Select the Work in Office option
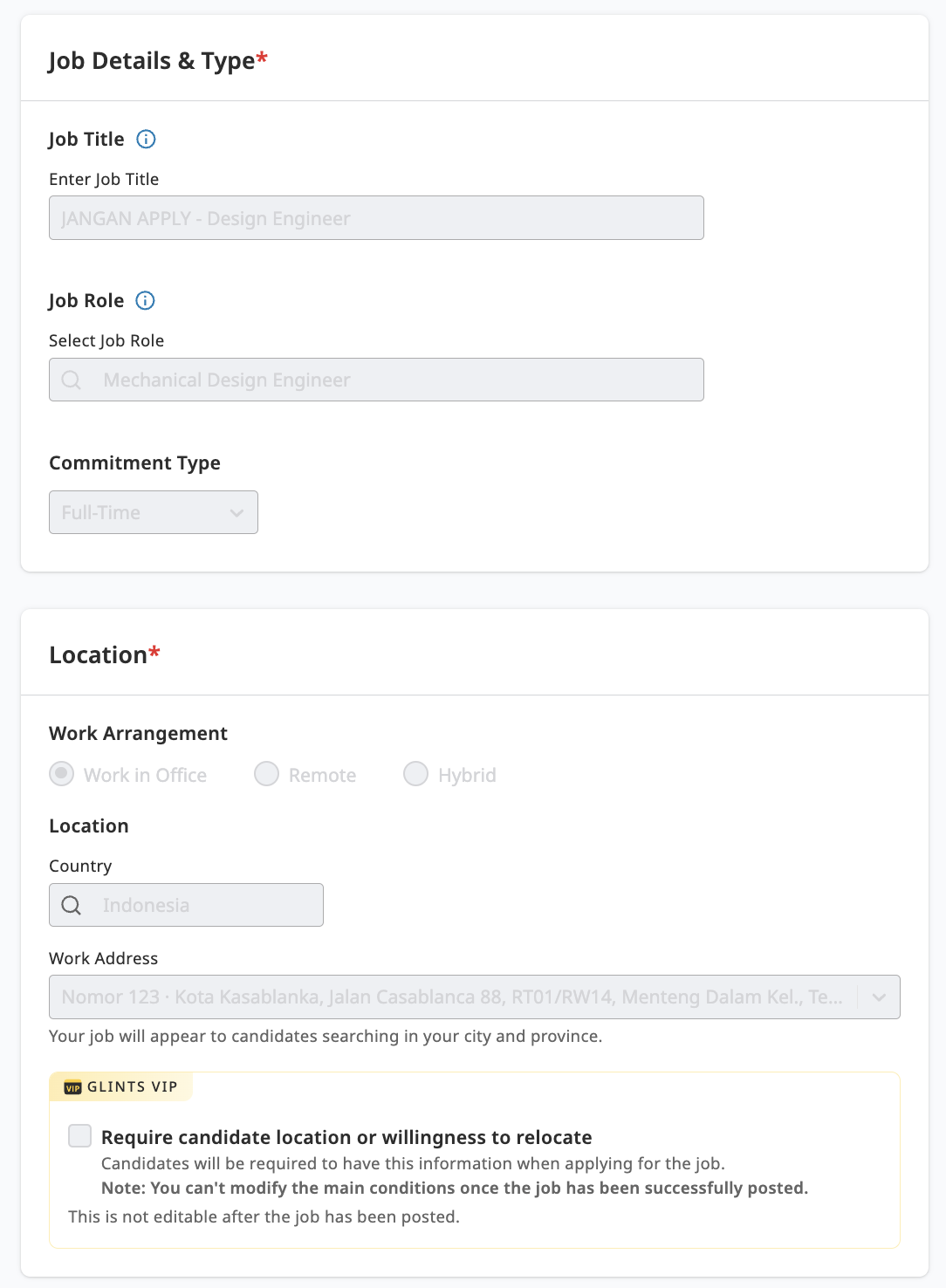Viewport: 946px width, 1288px height. (61, 774)
